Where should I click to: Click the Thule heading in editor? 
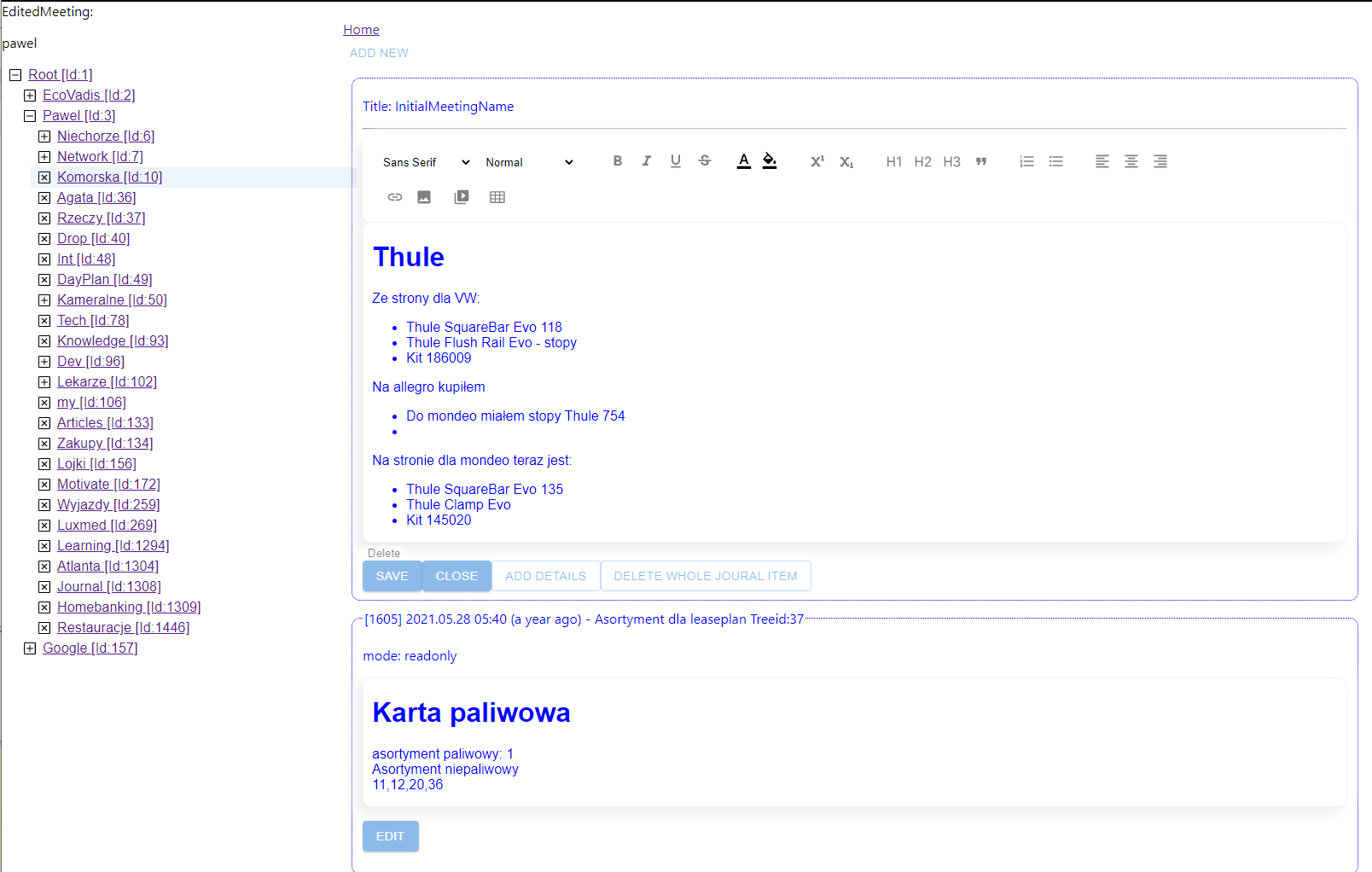point(409,257)
